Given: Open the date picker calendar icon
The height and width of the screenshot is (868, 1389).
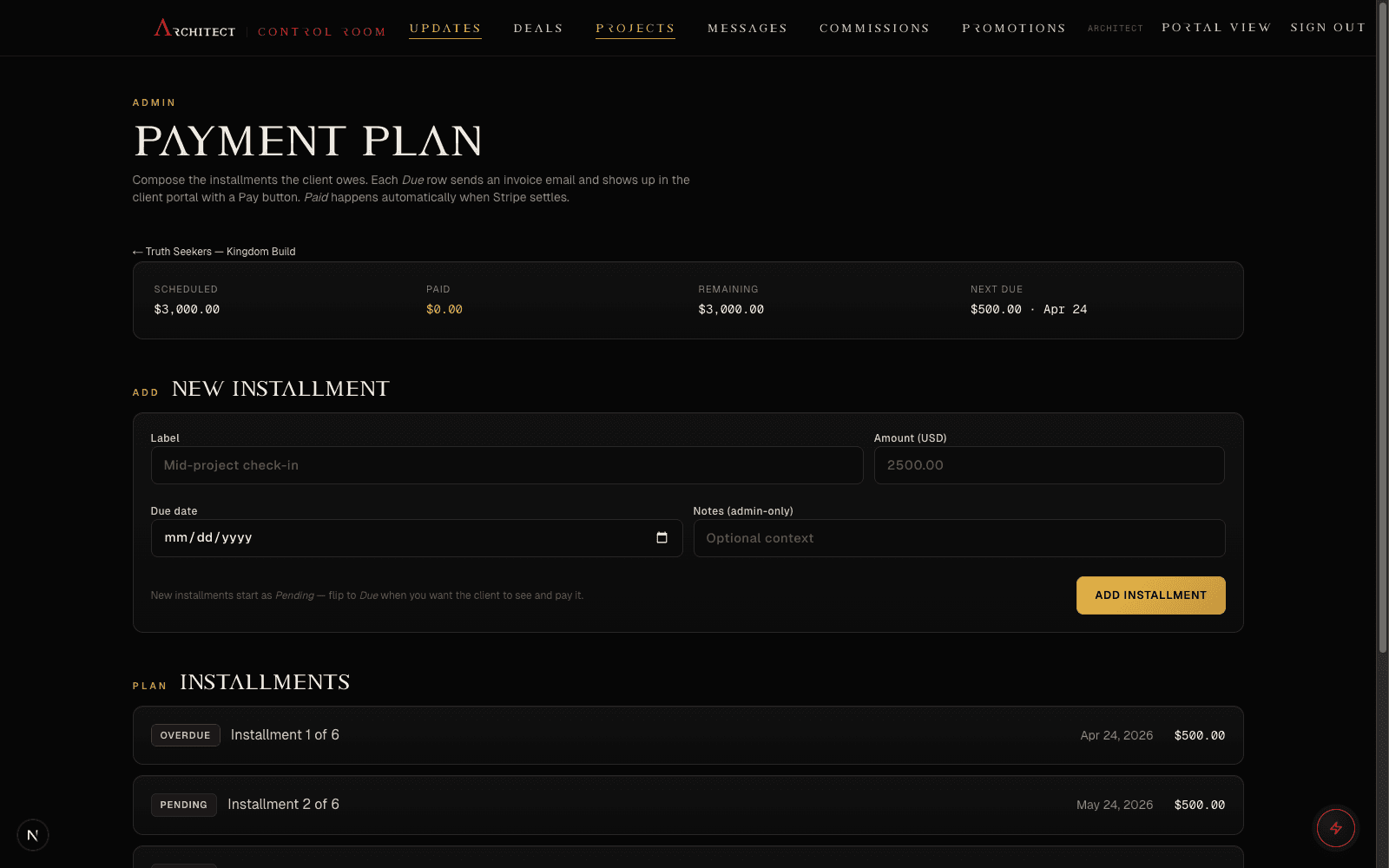Looking at the screenshot, I should point(662,538).
